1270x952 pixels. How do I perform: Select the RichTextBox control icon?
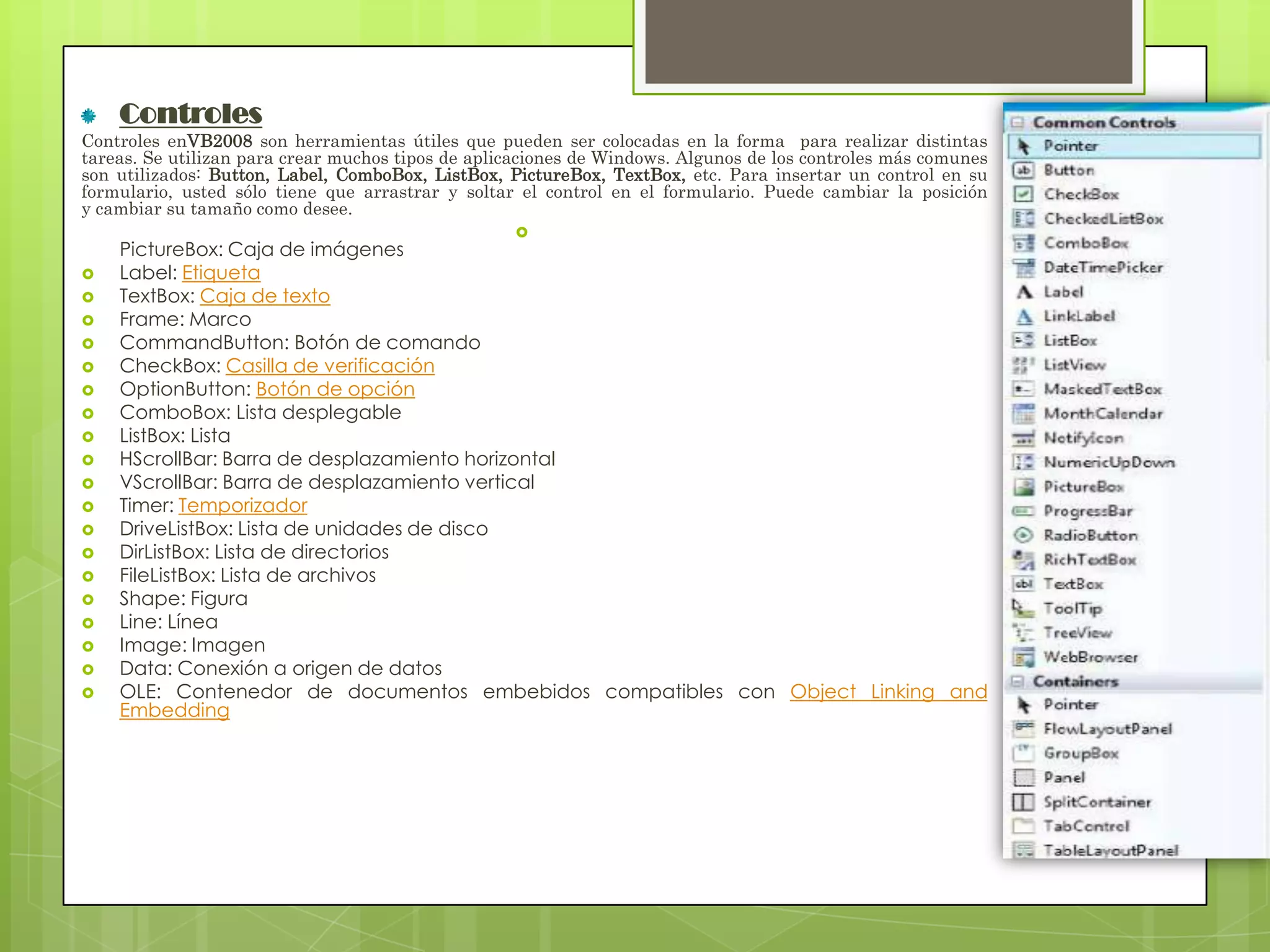click(x=1023, y=560)
